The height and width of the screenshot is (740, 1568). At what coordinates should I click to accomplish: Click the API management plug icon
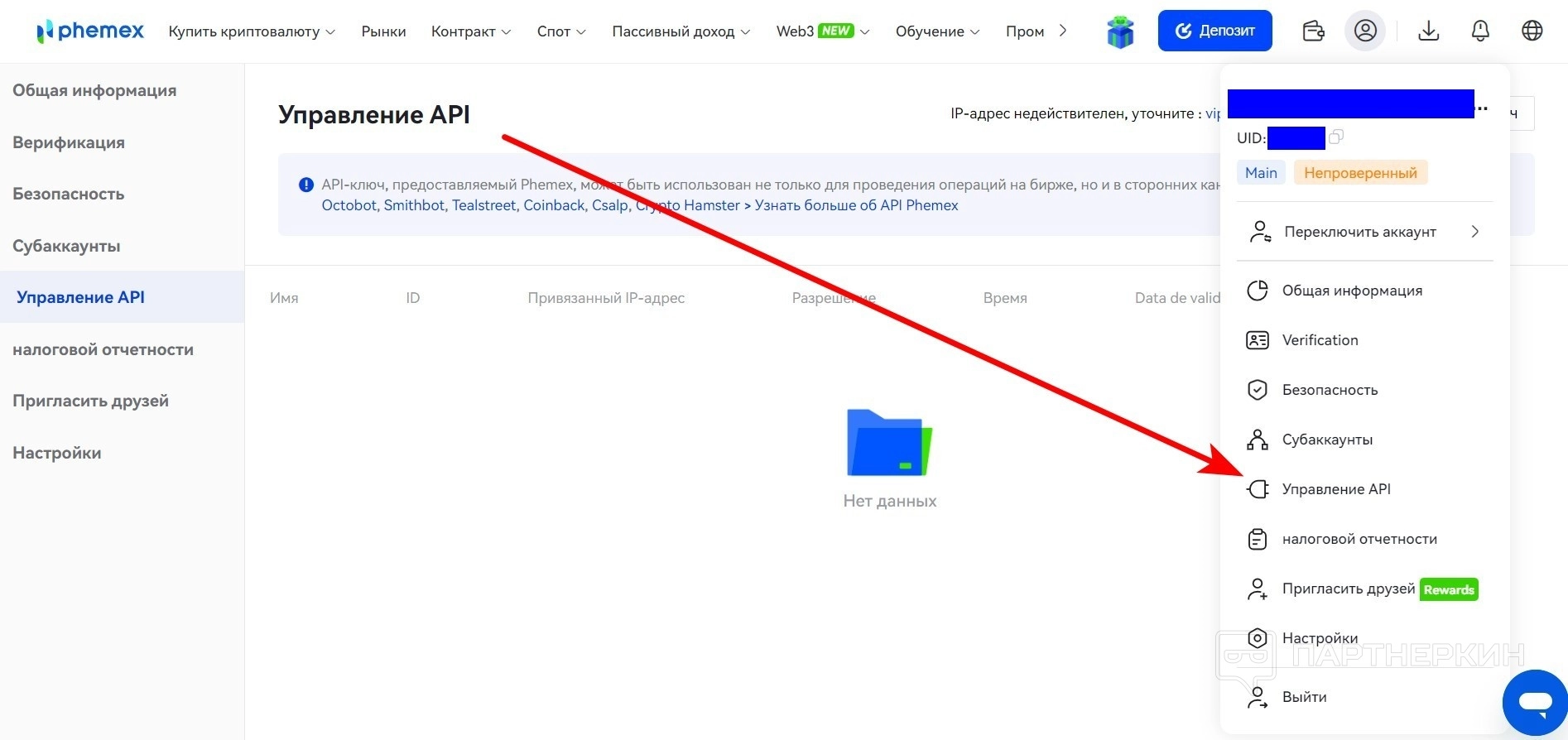pyautogui.click(x=1258, y=489)
